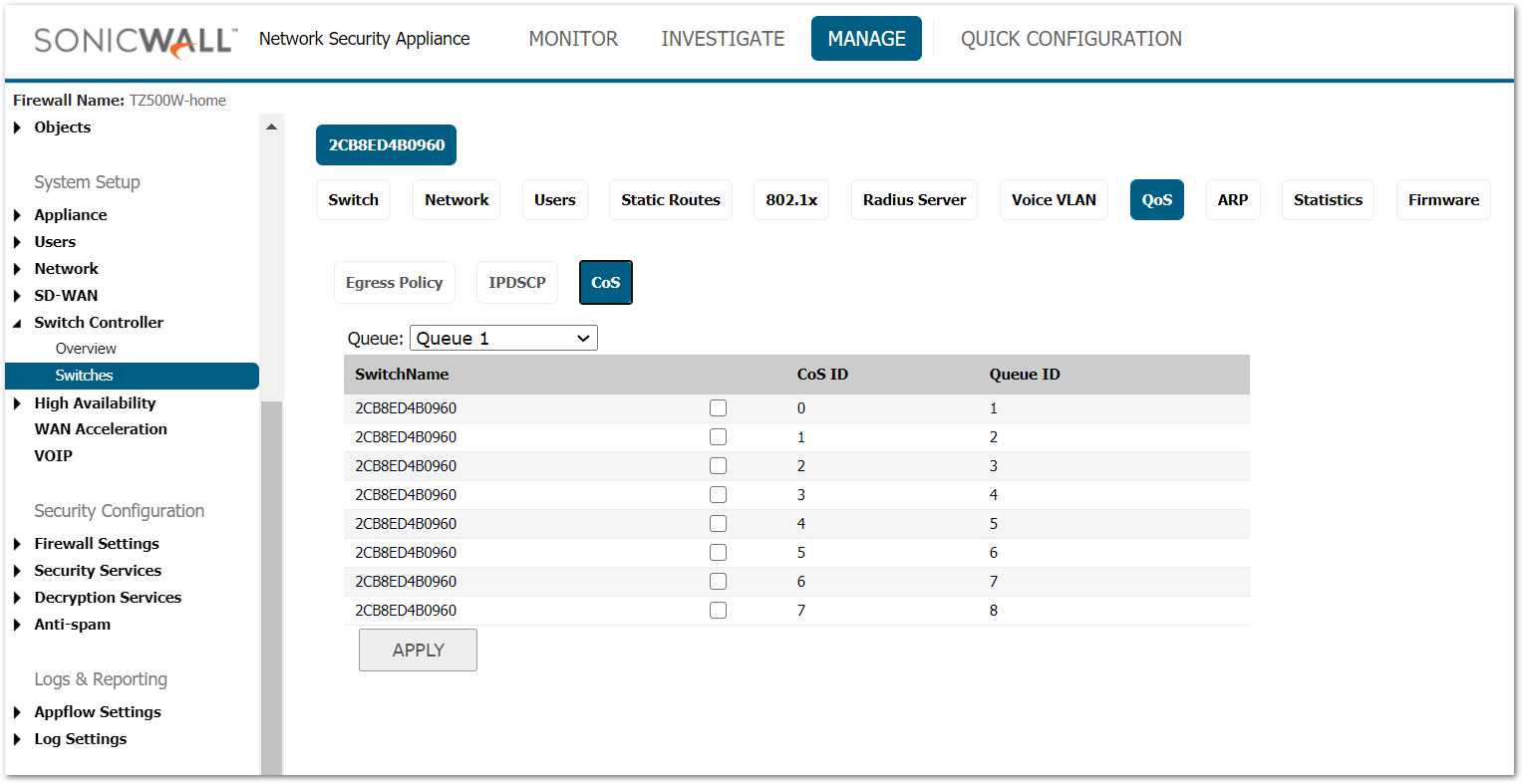Click the Queue ID column header
This screenshot has height=784, width=1523.
point(1025,375)
